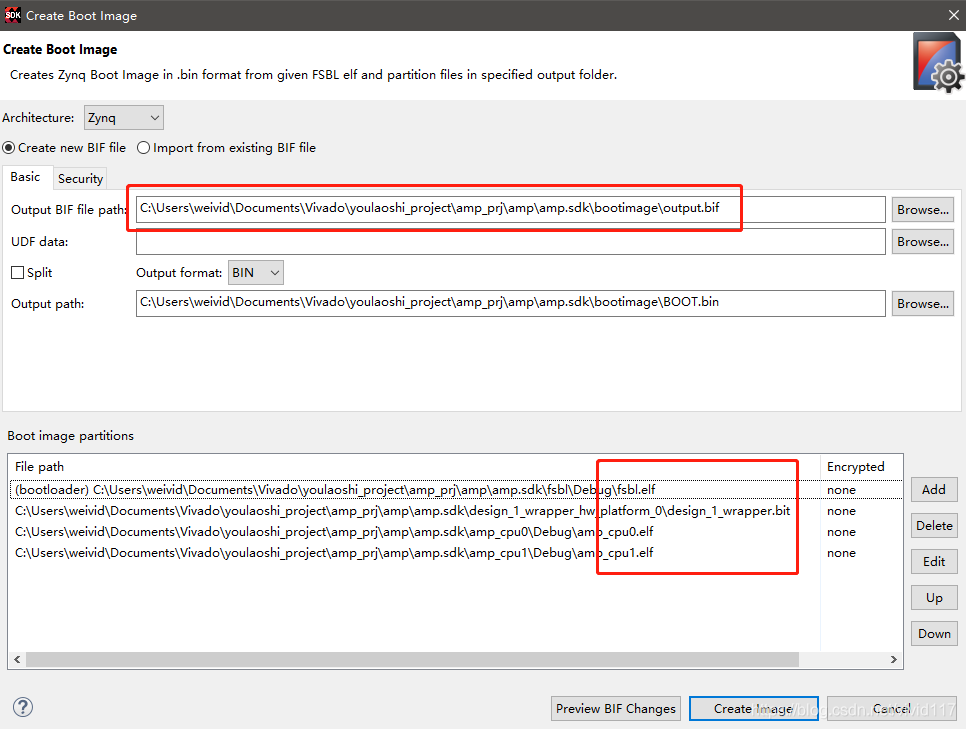Click Encrypted value none for amp_cpu1.elf

(842, 553)
